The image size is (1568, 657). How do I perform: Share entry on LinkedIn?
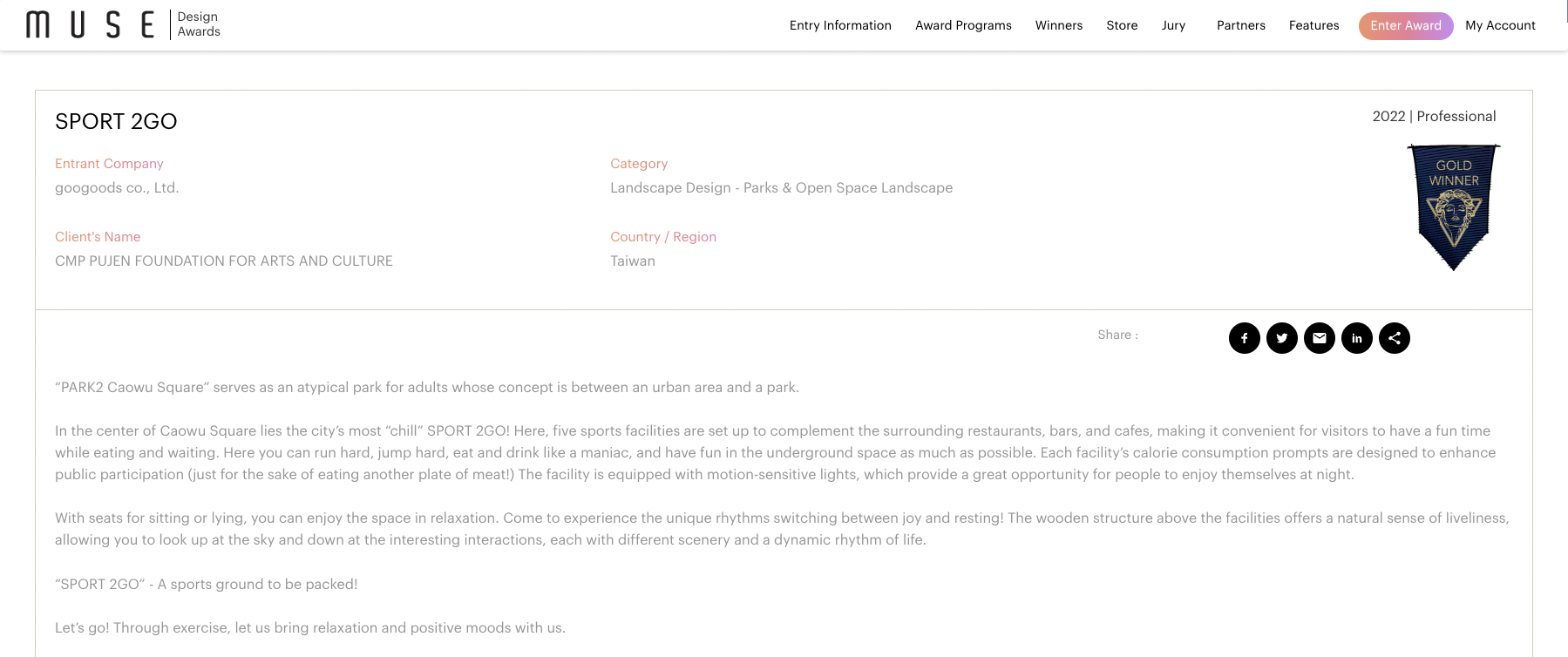[x=1356, y=338]
